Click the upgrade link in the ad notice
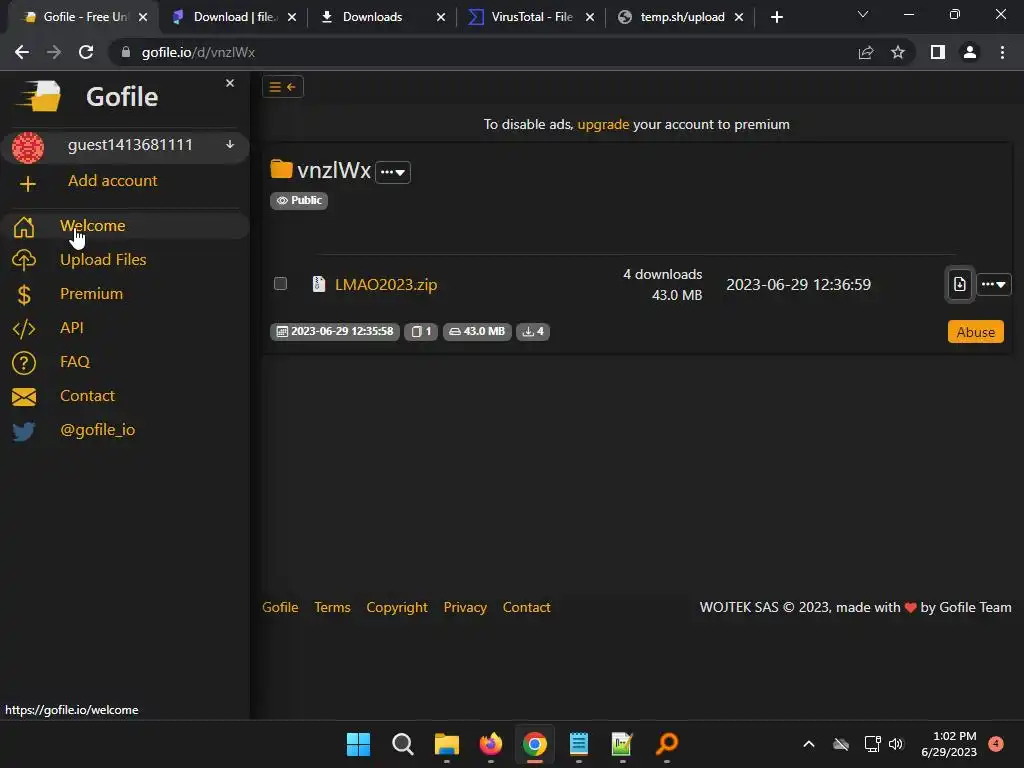 tap(603, 124)
